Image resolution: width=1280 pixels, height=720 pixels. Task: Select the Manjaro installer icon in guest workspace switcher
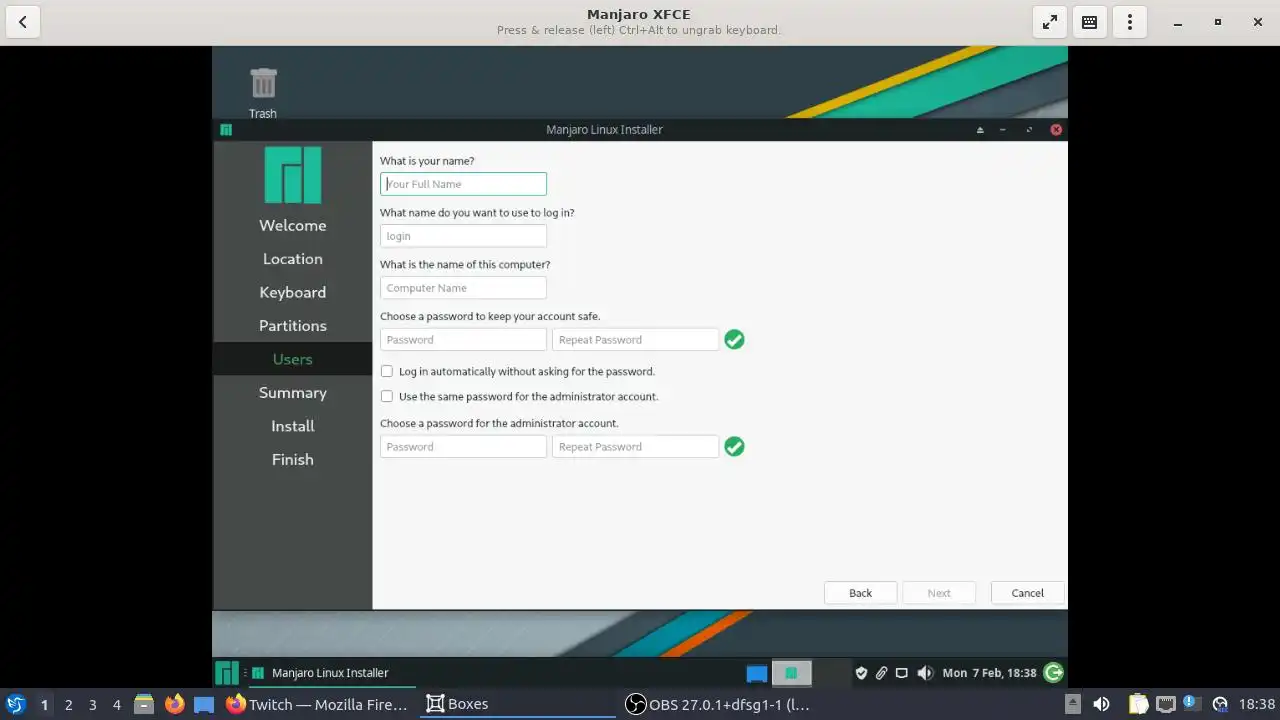[x=791, y=673]
